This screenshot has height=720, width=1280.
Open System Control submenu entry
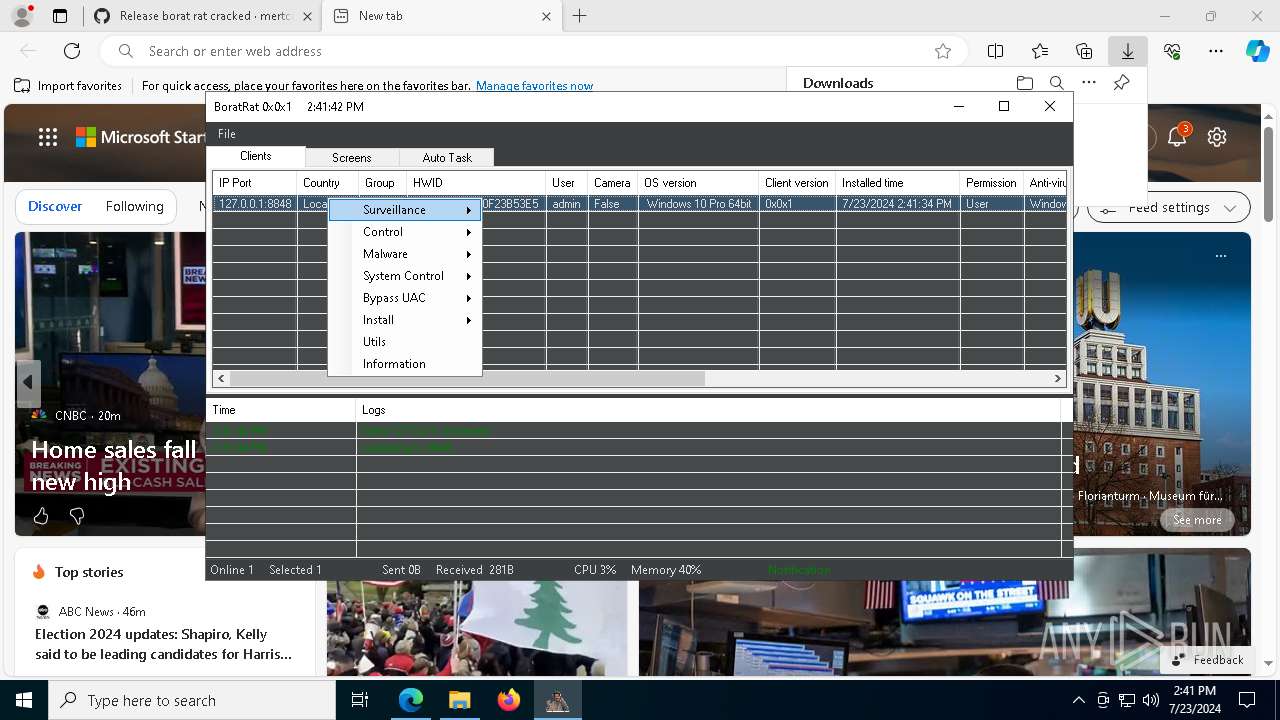click(405, 276)
